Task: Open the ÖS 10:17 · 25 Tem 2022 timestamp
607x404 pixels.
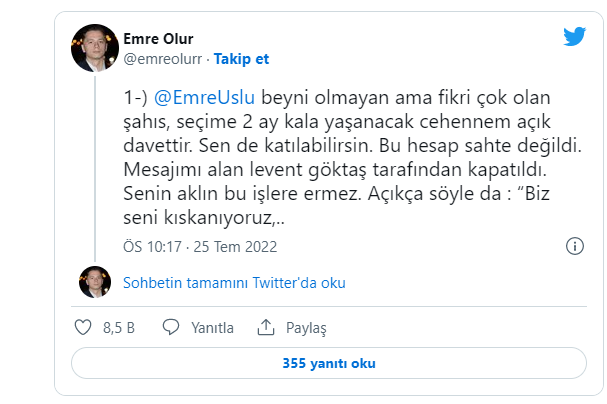Action: click(200, 247)
